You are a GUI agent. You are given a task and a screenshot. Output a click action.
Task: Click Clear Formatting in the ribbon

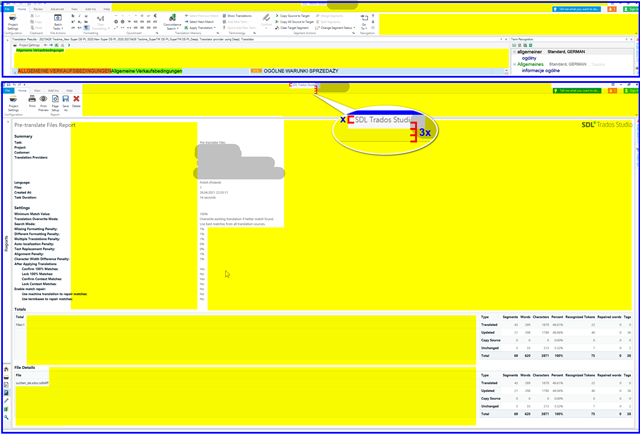100,22
